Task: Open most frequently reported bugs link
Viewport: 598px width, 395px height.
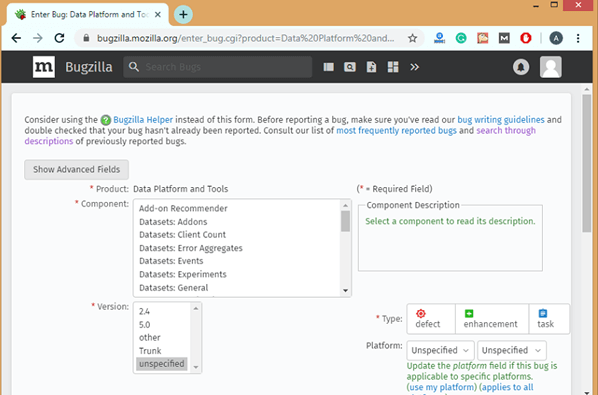Action: coord(396,130)
